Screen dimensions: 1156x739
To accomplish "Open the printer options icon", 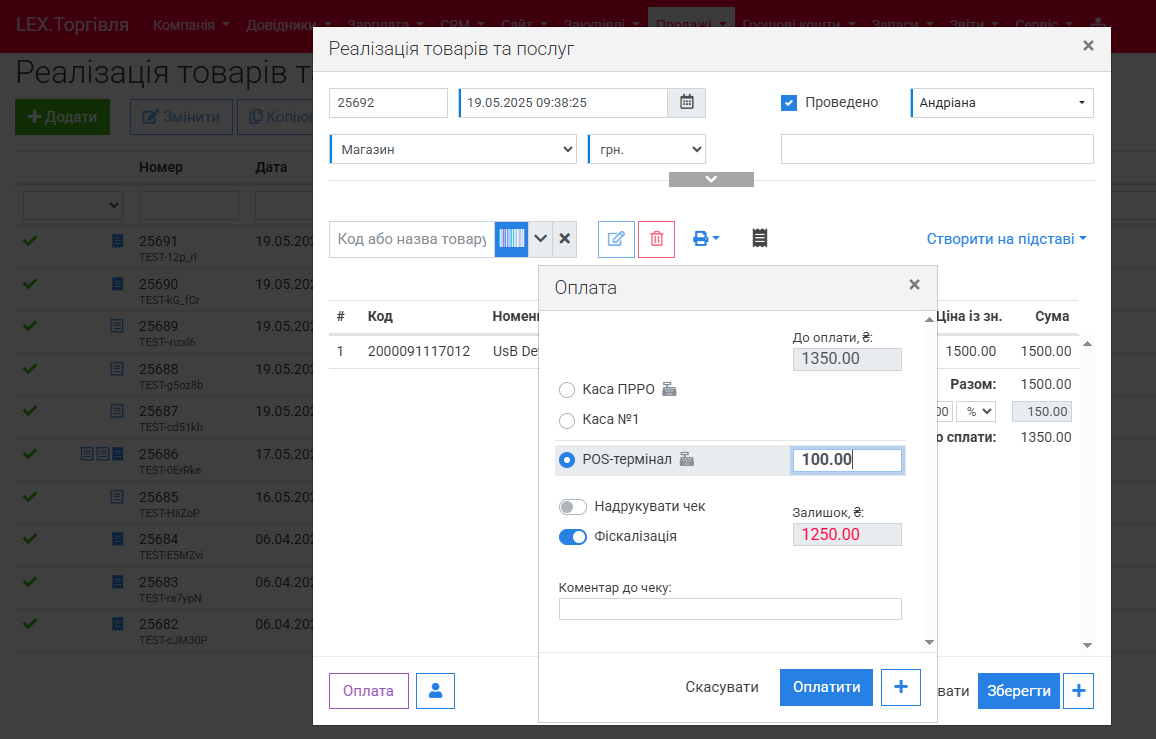I will [706, 239].
